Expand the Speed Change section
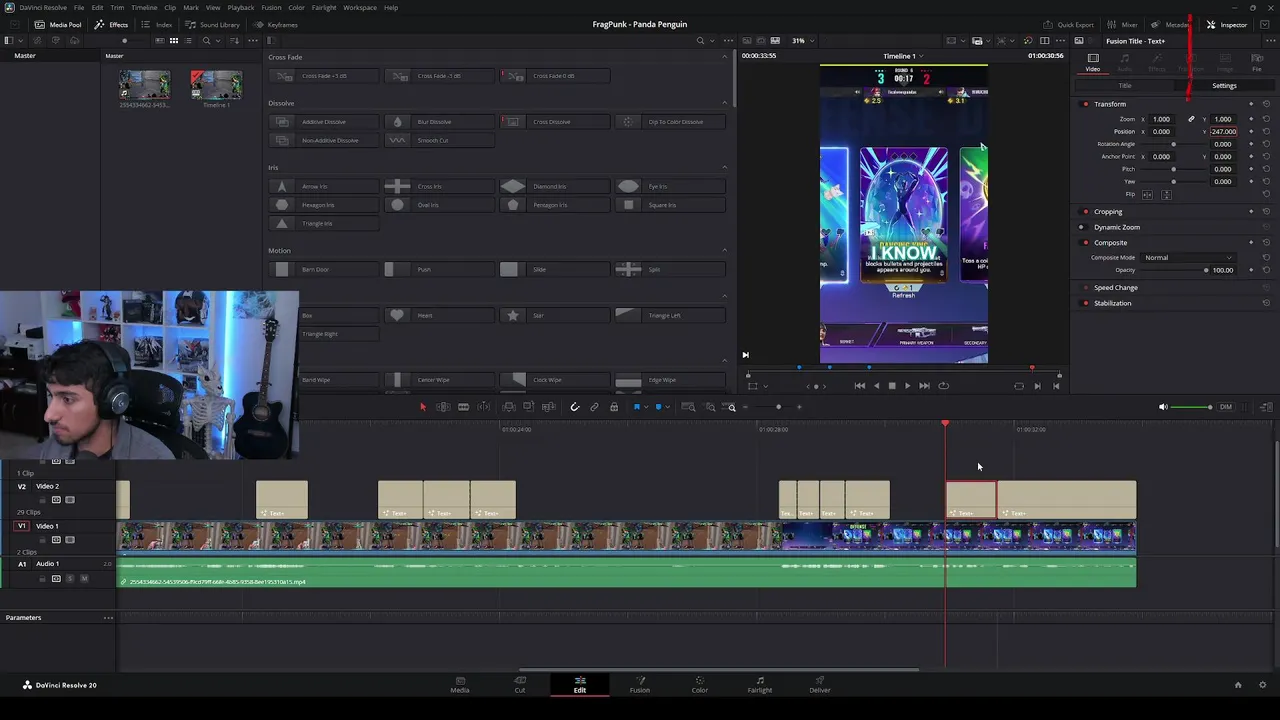Viewport: 1280px width, 720px height. [1115, 288]
